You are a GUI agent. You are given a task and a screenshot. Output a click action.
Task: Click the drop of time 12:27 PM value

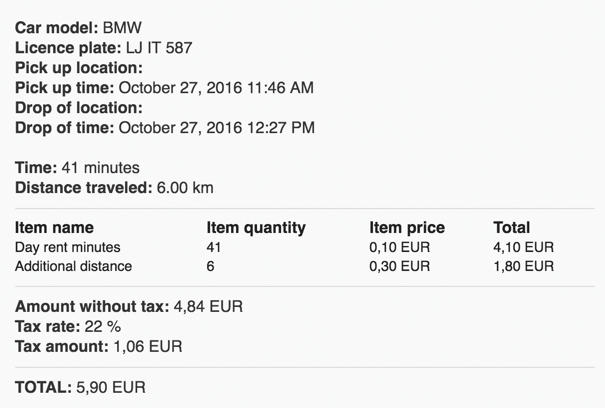click(217, 128)
